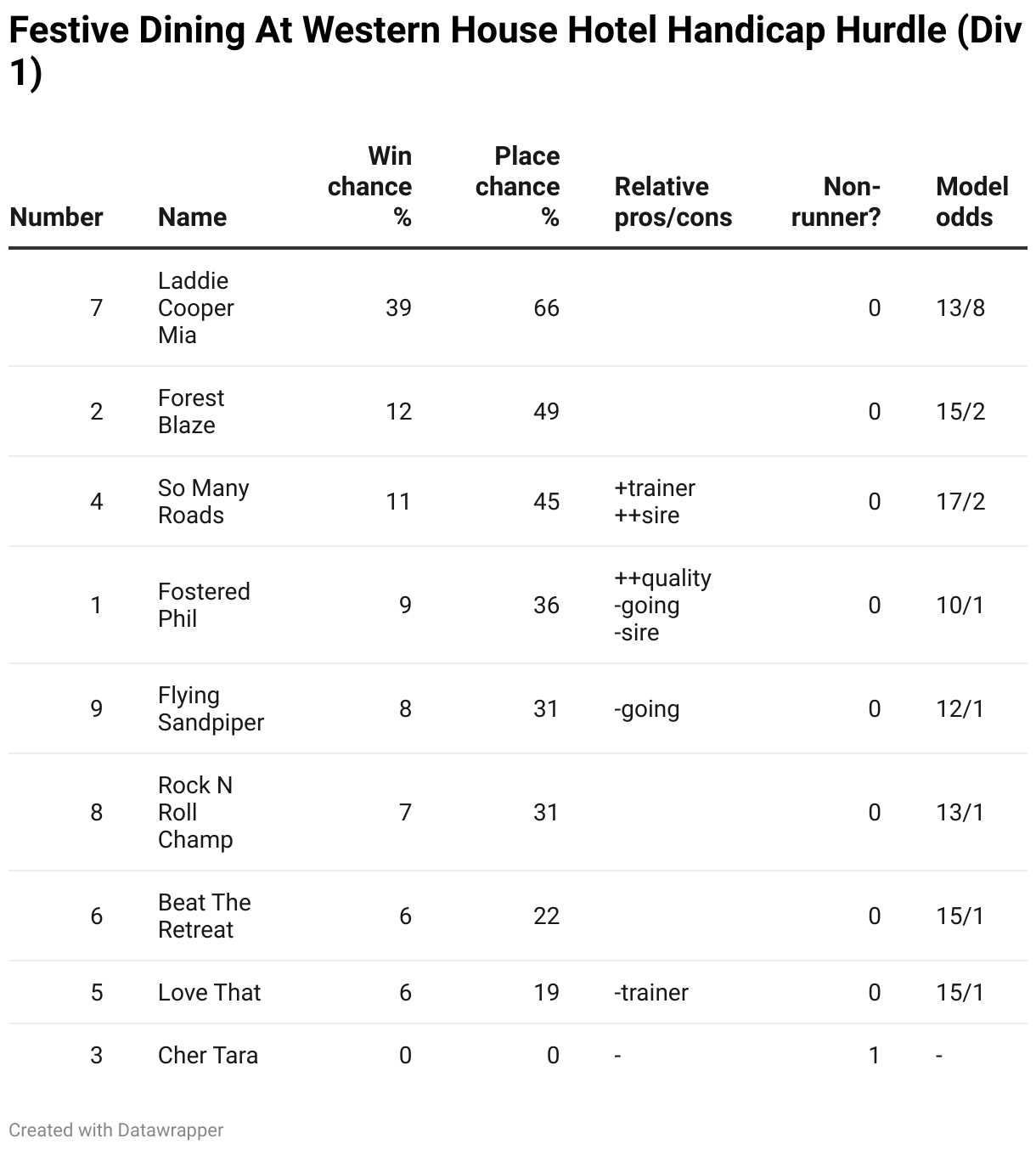Screen dimensions: 1036x1150
Task: Click the Relative pros/cons header
Action: (673, 201)
